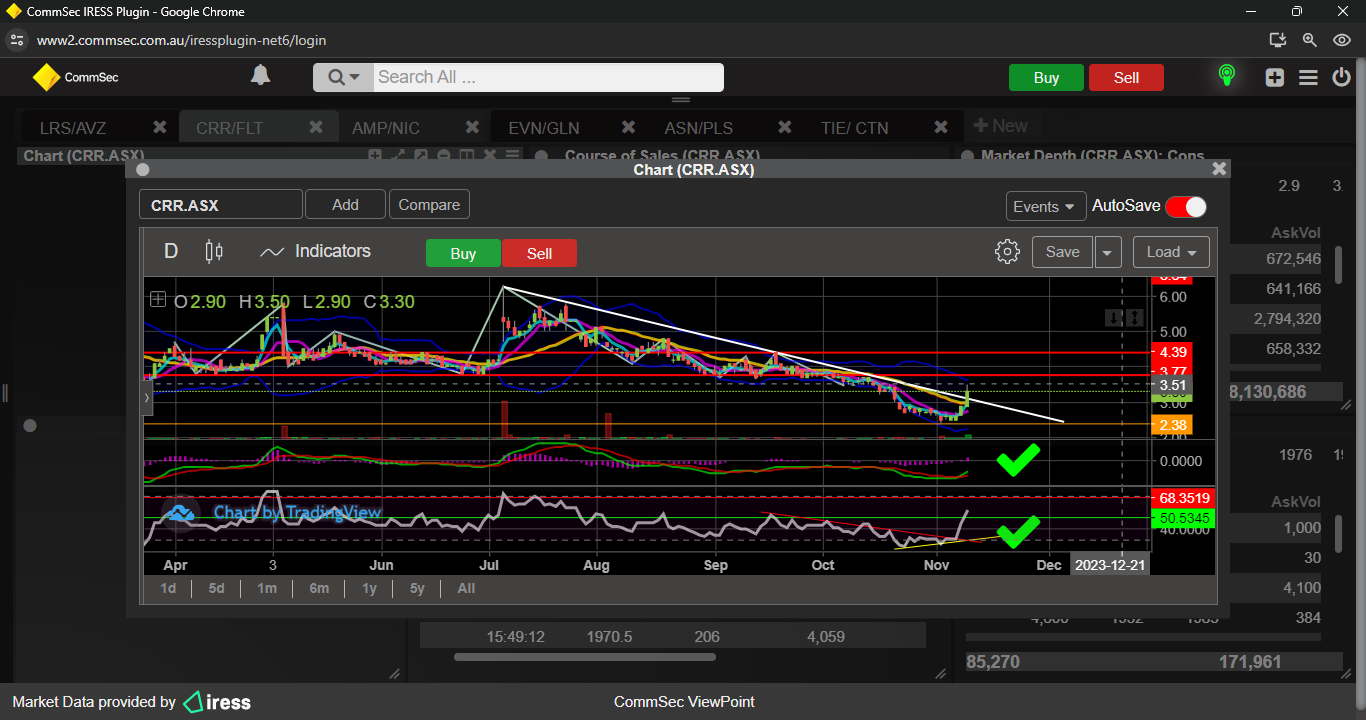Open chart settings gear icon
The height and width of the screenshot is (720, 1366).
pos(1007,252)
